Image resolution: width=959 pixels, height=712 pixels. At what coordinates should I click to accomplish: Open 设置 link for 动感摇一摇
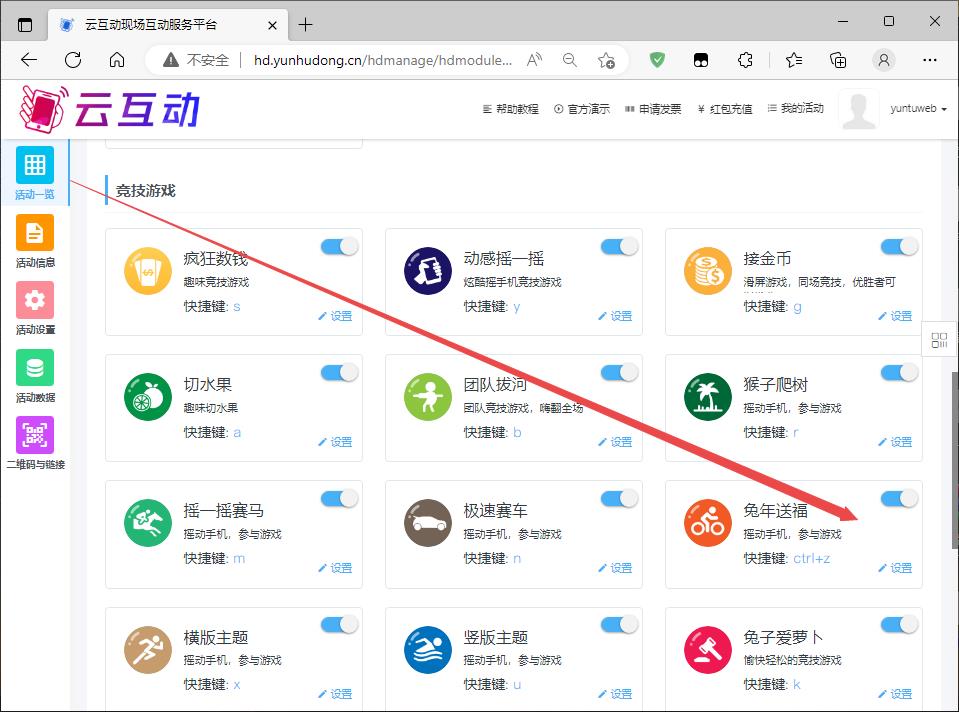615,316
